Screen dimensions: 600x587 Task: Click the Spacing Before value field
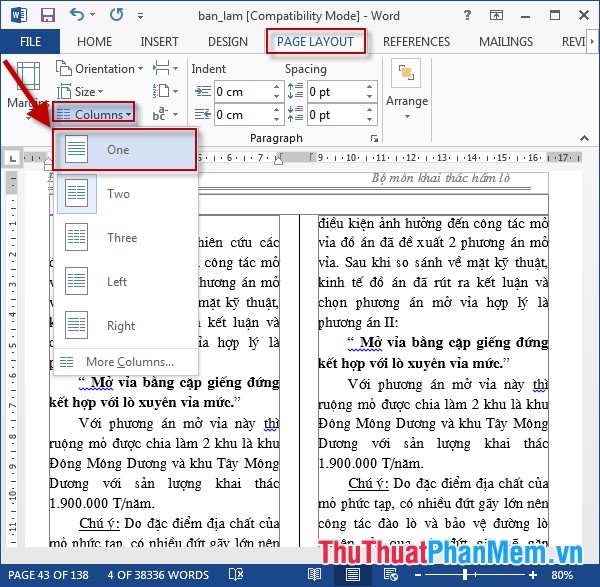(337, 92)
